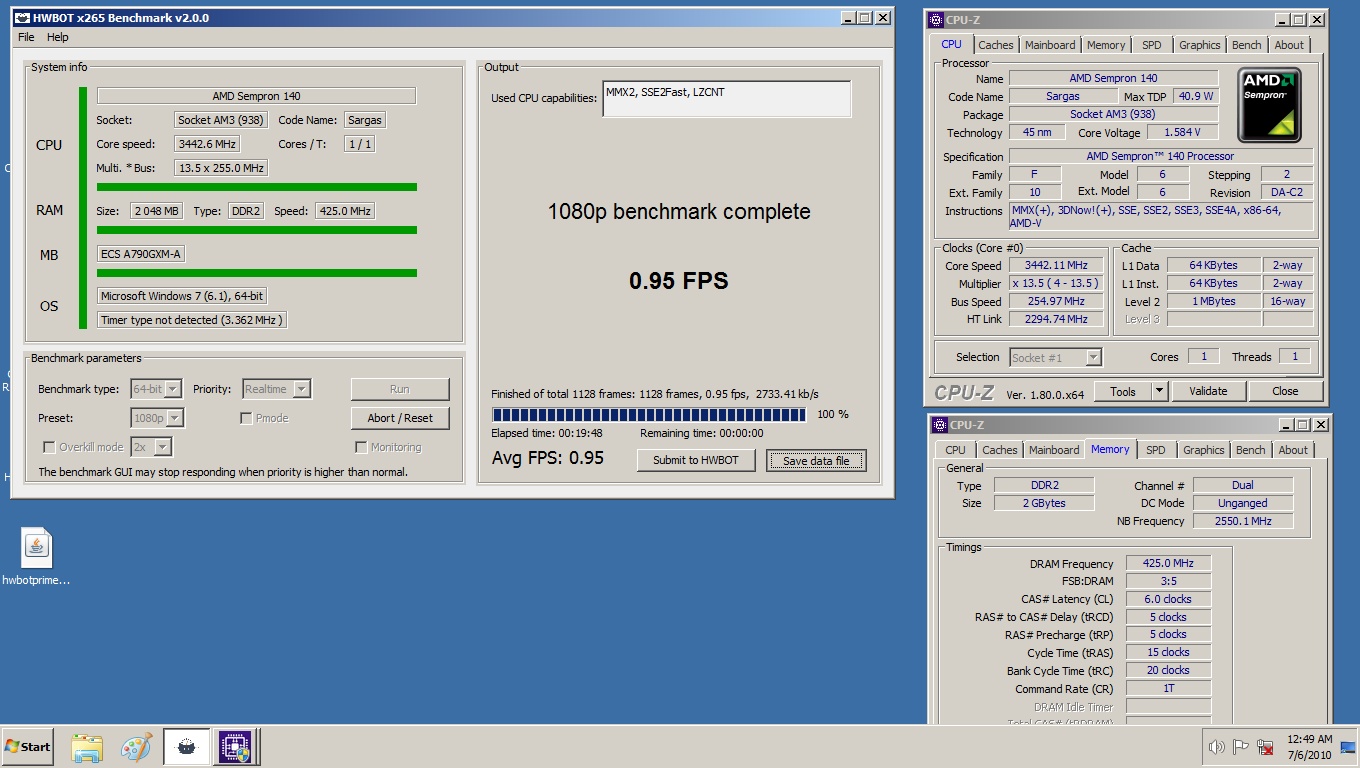Image resolution: width=1360 pixels, height=768 pixels.
Task: Launch Windows Explorer from the taskbar
Action: pyautogui.click(x=87, y=746)
